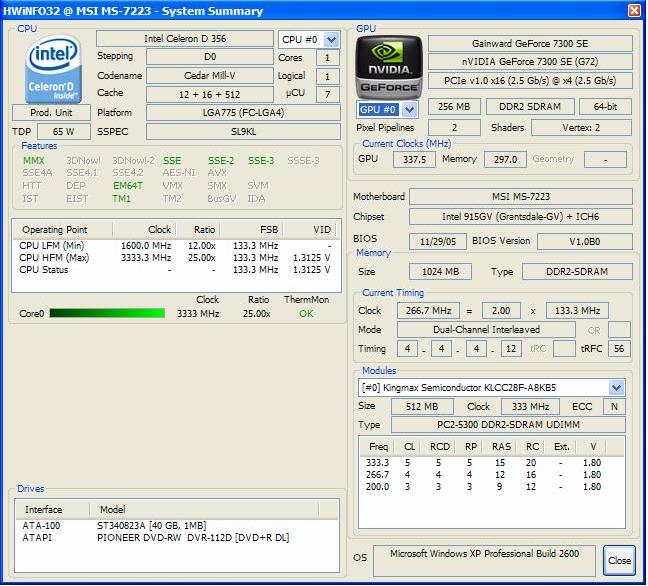Image resolution: width=648 pixels, height=586 pixels.
Task: Click the PC2-5300 DDR2-SDRAM UDIMM type field
Action: (x=508, y=425)
